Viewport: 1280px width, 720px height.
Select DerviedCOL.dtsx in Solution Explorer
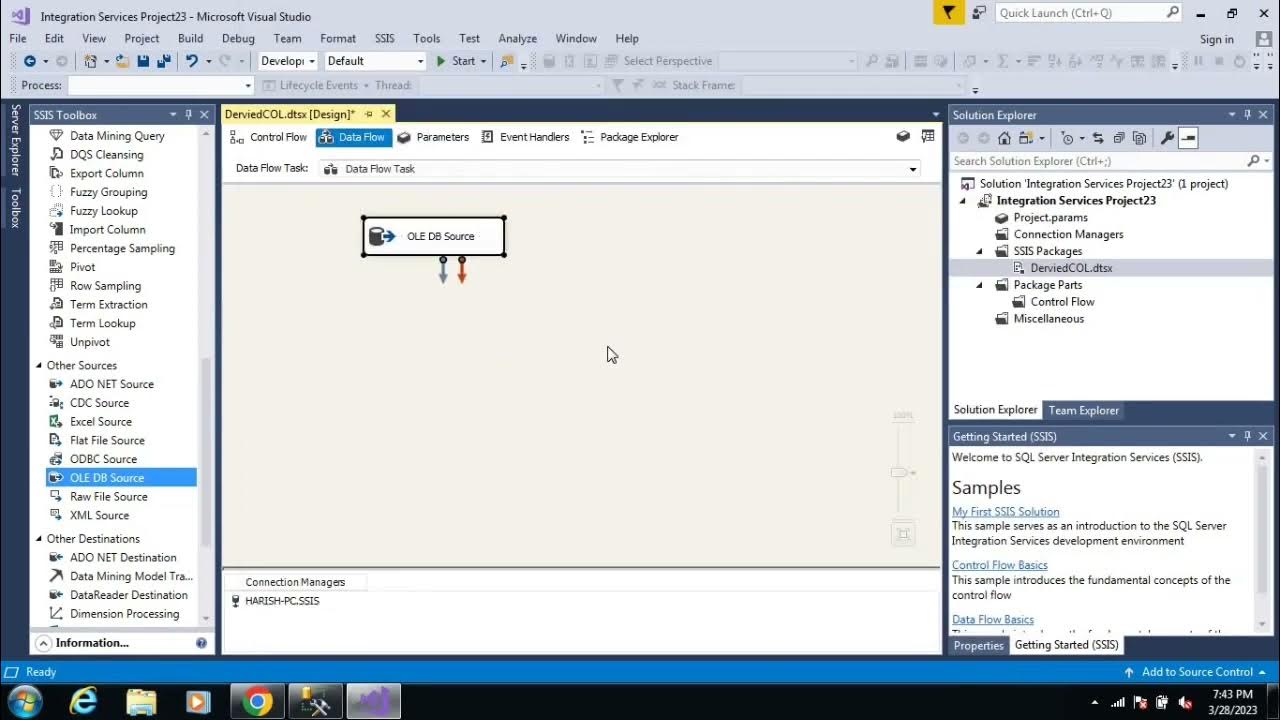point(1071,268)
